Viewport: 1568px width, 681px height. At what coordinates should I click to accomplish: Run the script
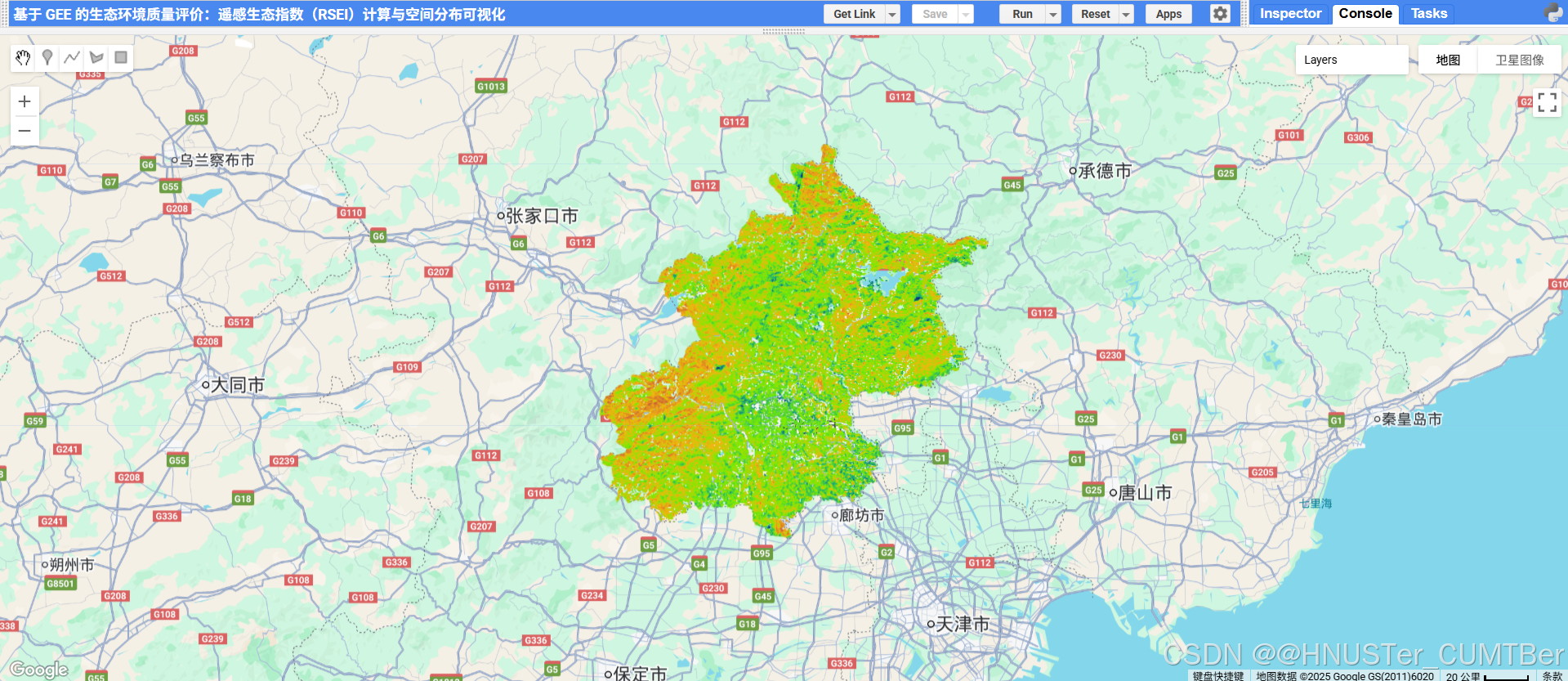coord(1022,14)
